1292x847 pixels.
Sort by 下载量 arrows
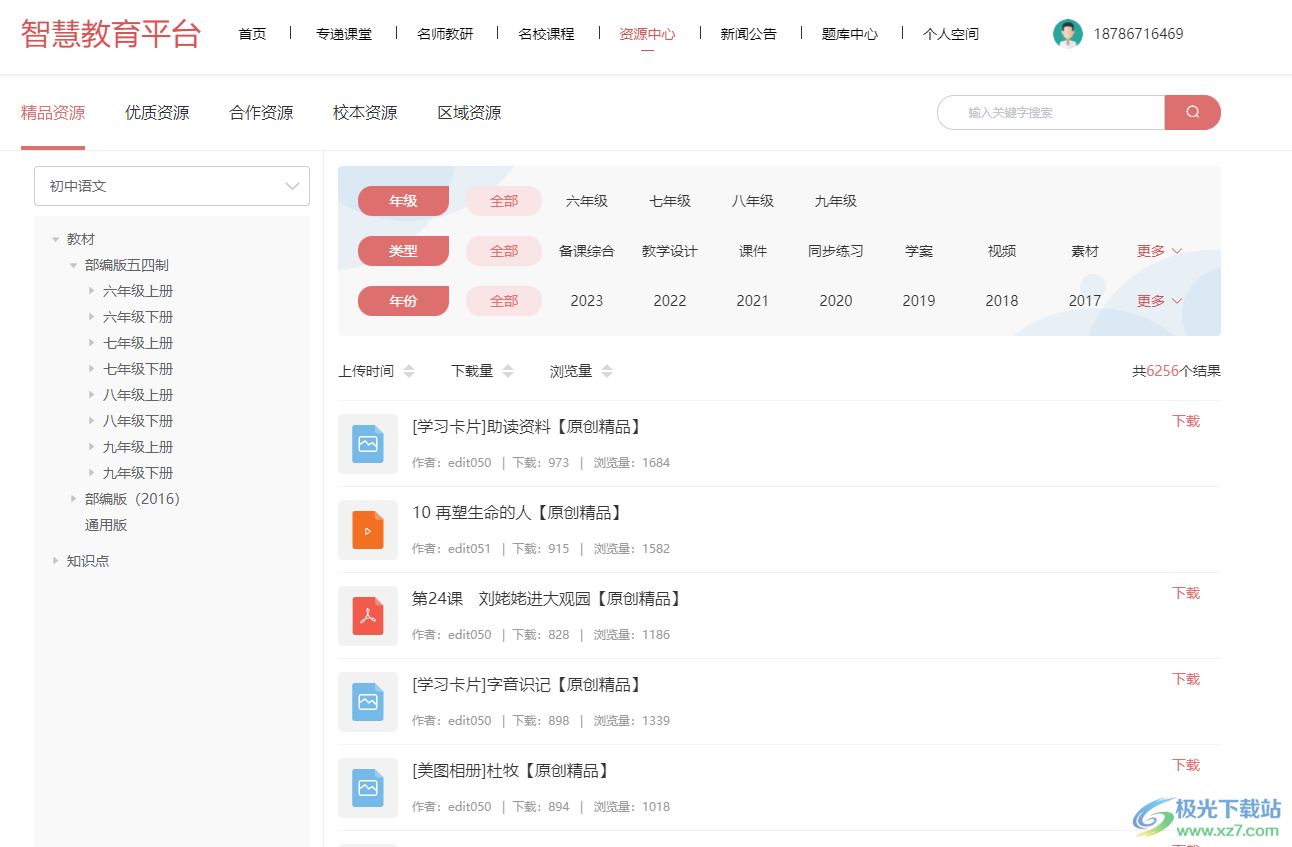(x=508, y=371)
